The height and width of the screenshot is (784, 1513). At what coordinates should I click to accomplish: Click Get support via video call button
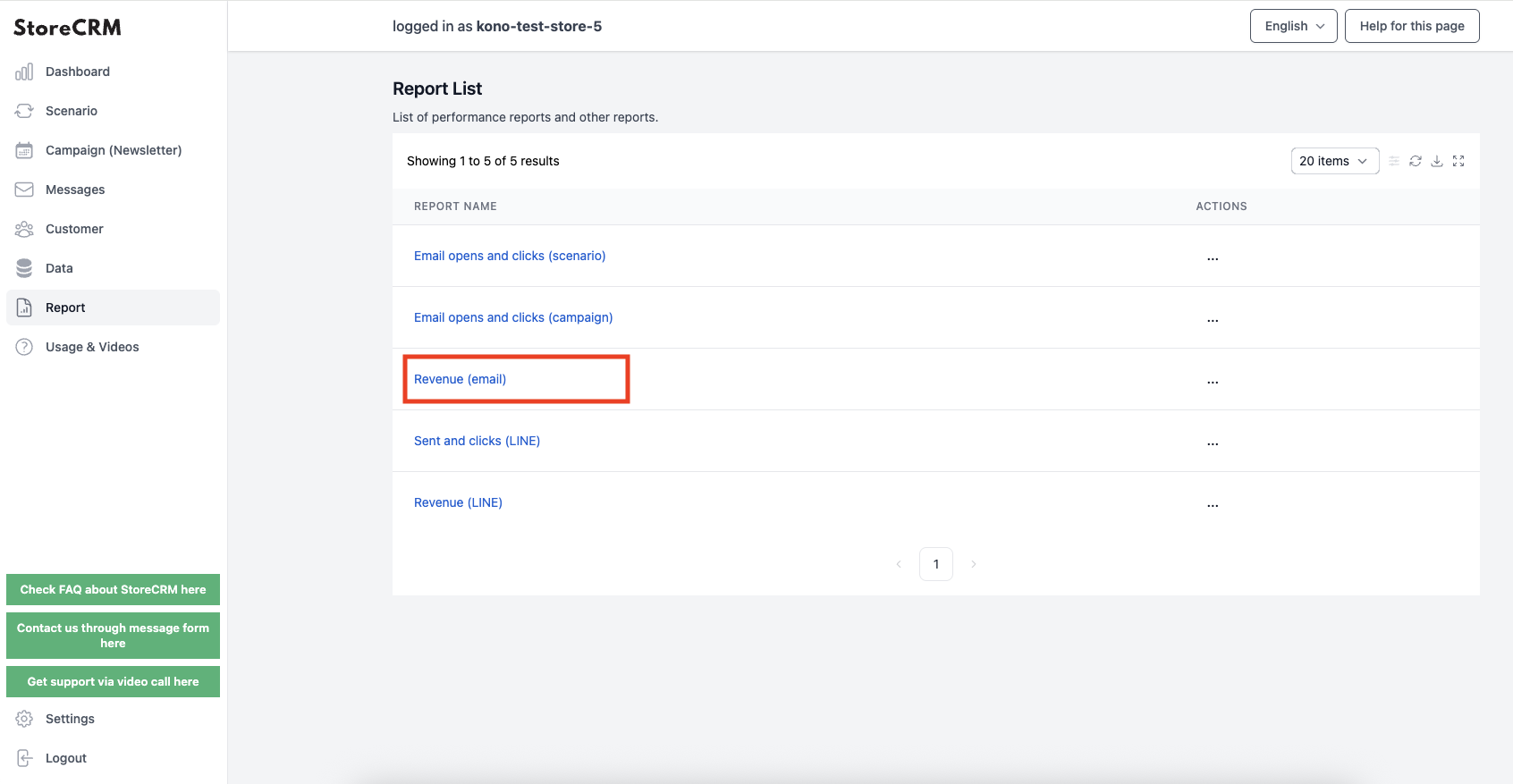tap(113, 682)
